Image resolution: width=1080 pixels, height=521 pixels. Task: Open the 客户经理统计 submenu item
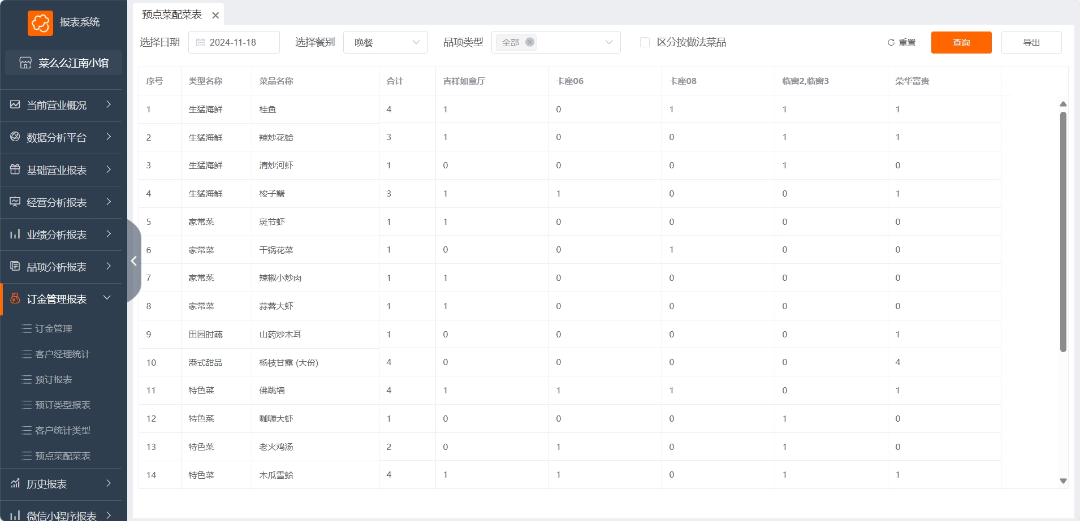click(x=63, y=354)
